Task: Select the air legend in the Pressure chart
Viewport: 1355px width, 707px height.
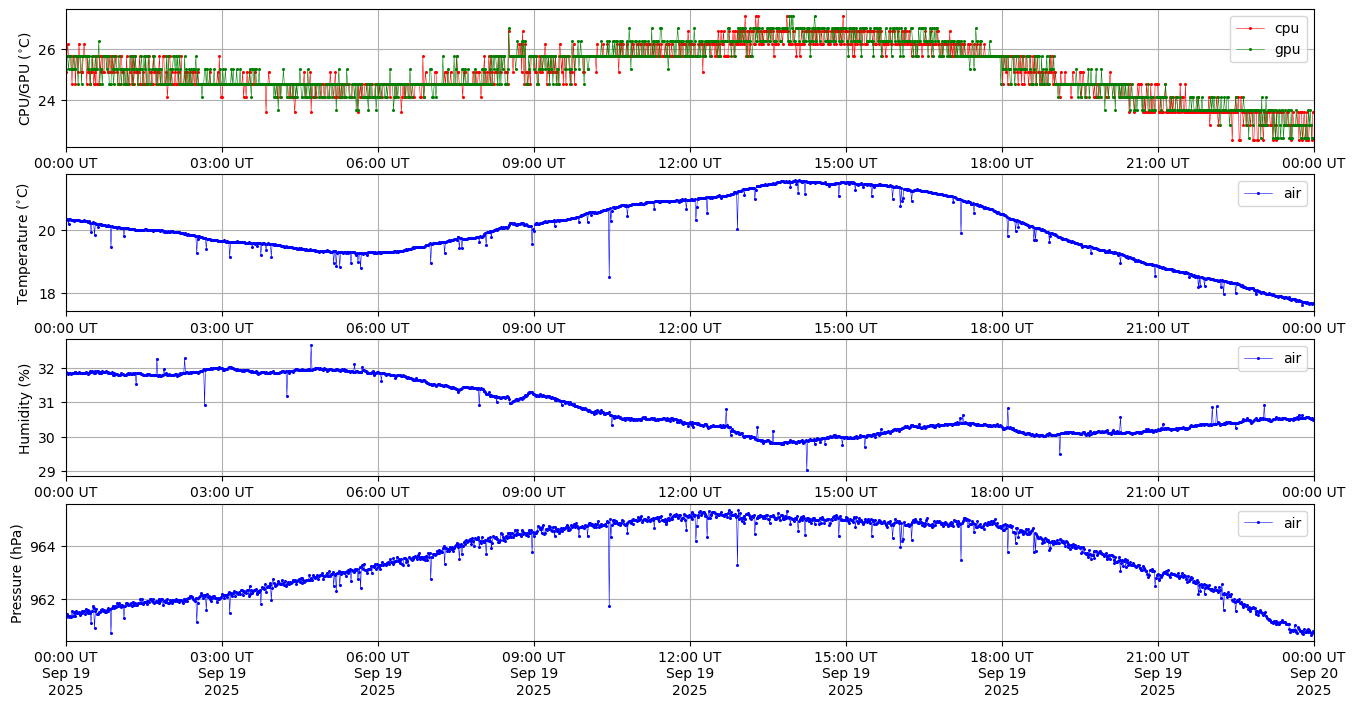Action: tap(1273, 523)
